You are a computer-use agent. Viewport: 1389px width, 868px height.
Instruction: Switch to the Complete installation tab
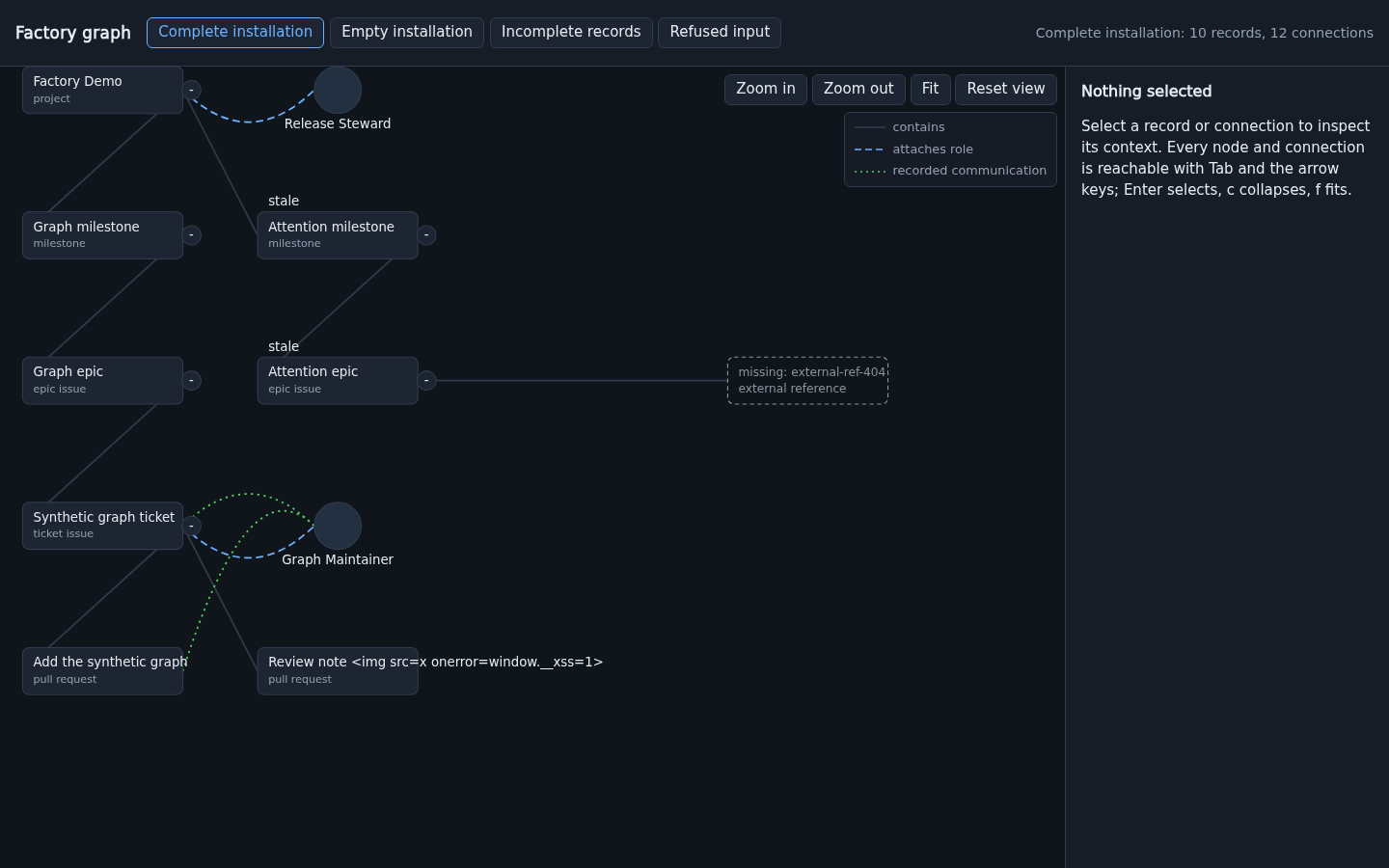coord(235,32)
